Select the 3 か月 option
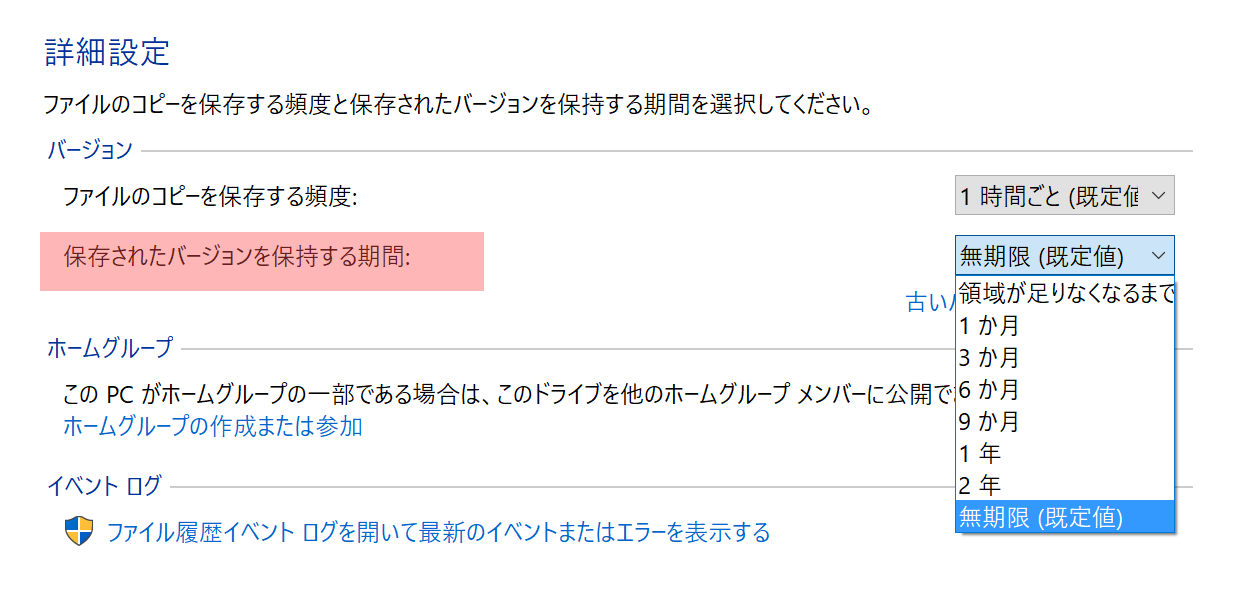The image size is (1235, 611). 1065,357
